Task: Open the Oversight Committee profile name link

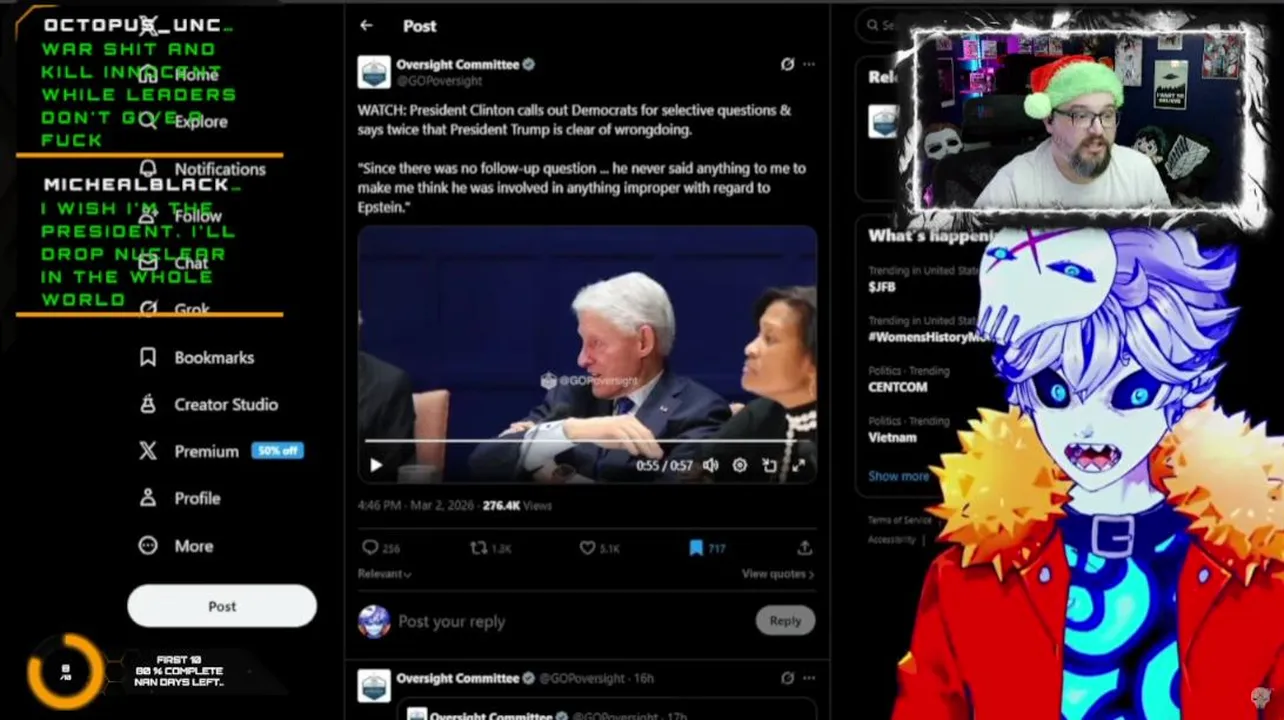Action: click(x=457, y=64)
